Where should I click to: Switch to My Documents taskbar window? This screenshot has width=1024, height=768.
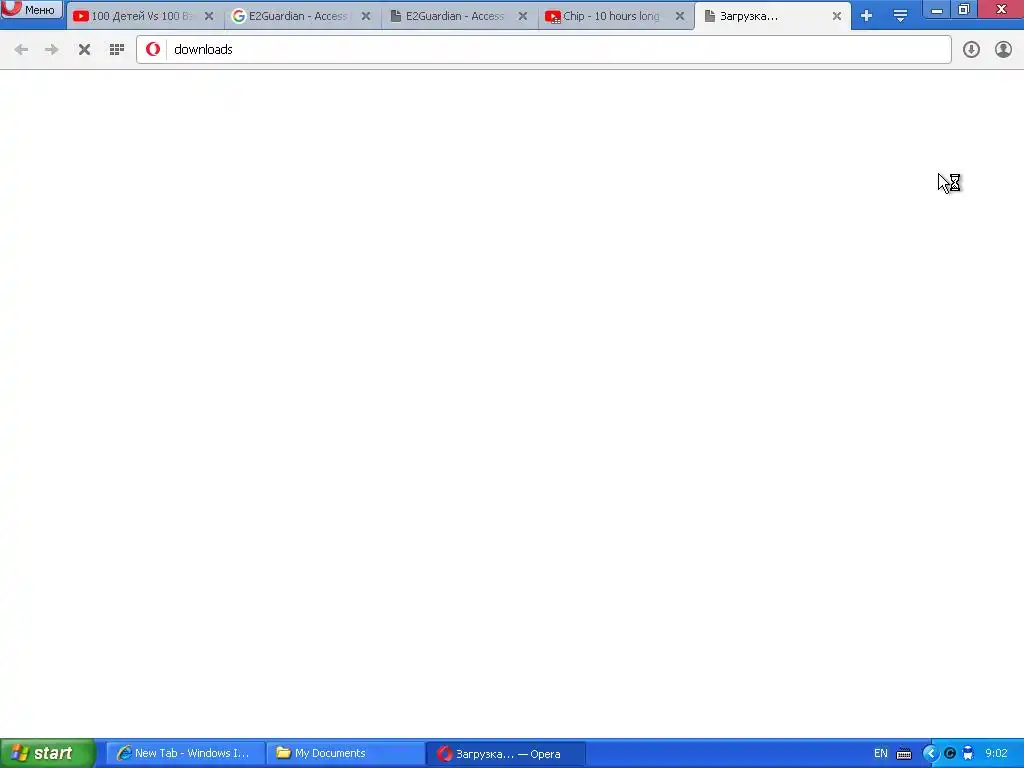tap(345, 753)
